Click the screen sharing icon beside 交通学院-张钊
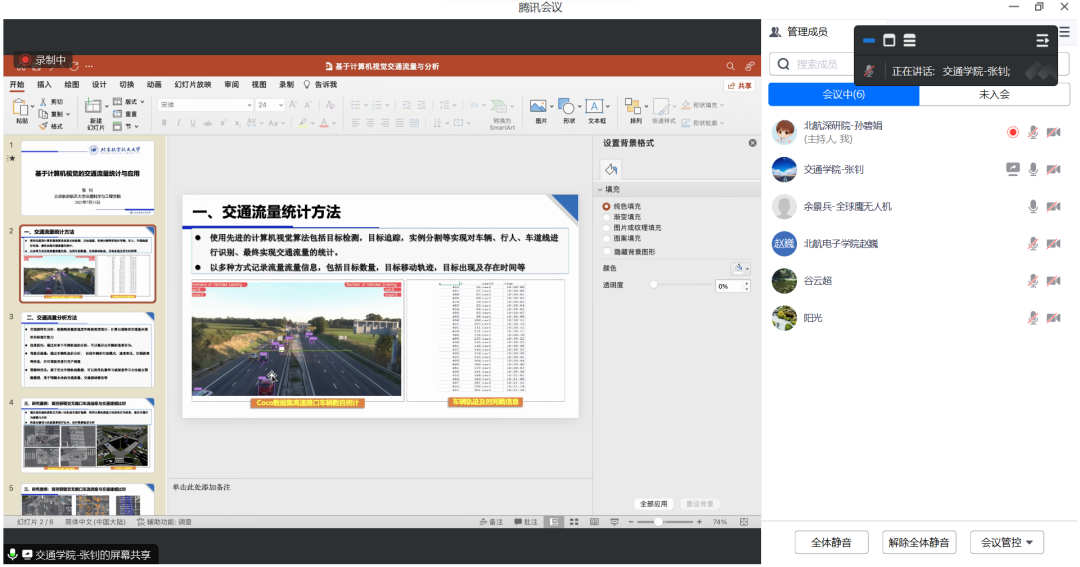1080x567 pixels. [x=1012, y=169]
